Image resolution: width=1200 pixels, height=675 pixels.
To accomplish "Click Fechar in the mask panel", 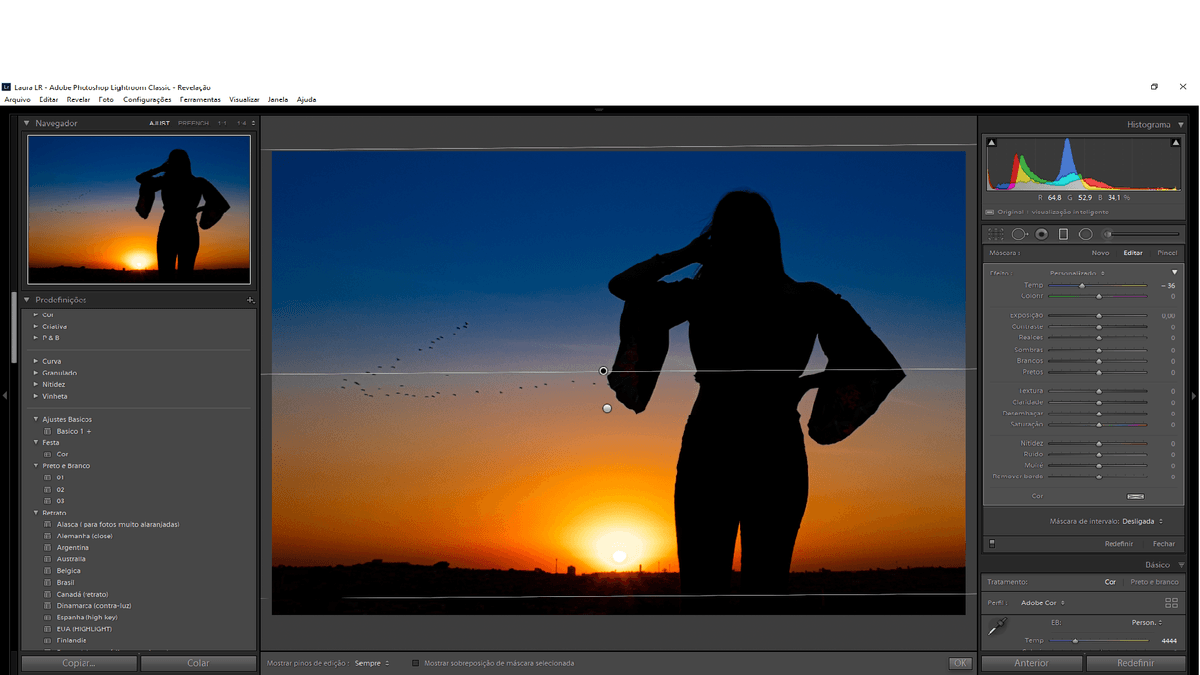I will tap(1164, 544).
